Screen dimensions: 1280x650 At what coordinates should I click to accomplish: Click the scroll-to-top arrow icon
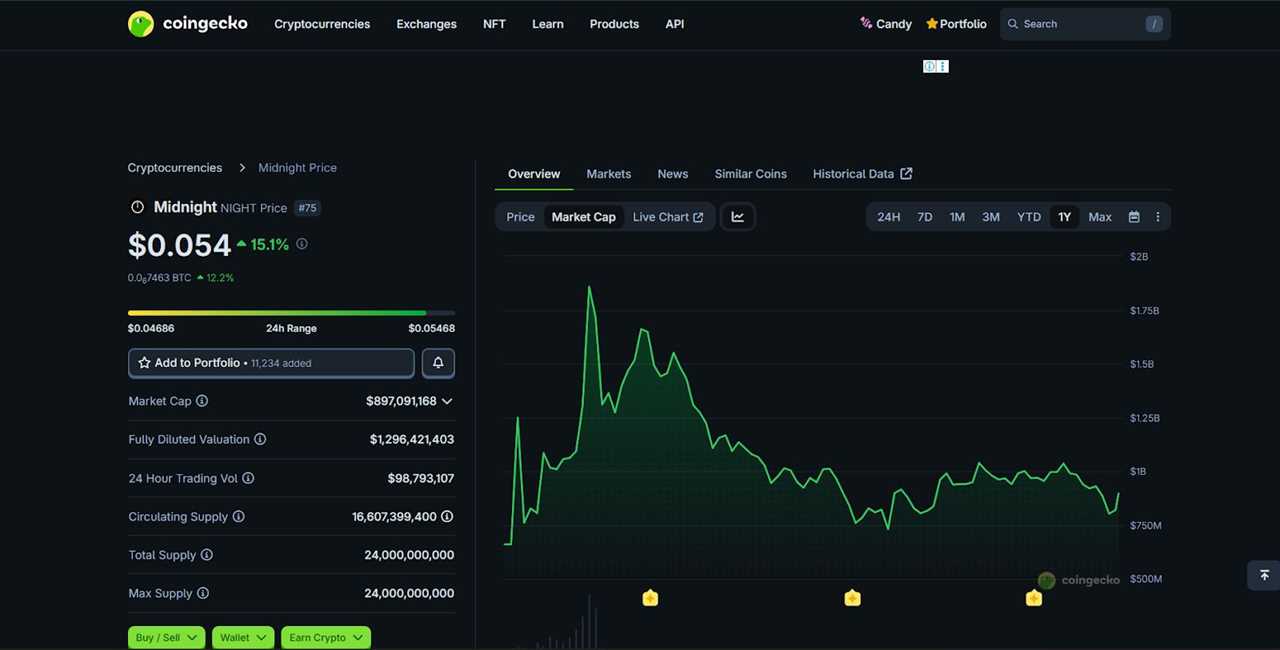click(1263, 575)
